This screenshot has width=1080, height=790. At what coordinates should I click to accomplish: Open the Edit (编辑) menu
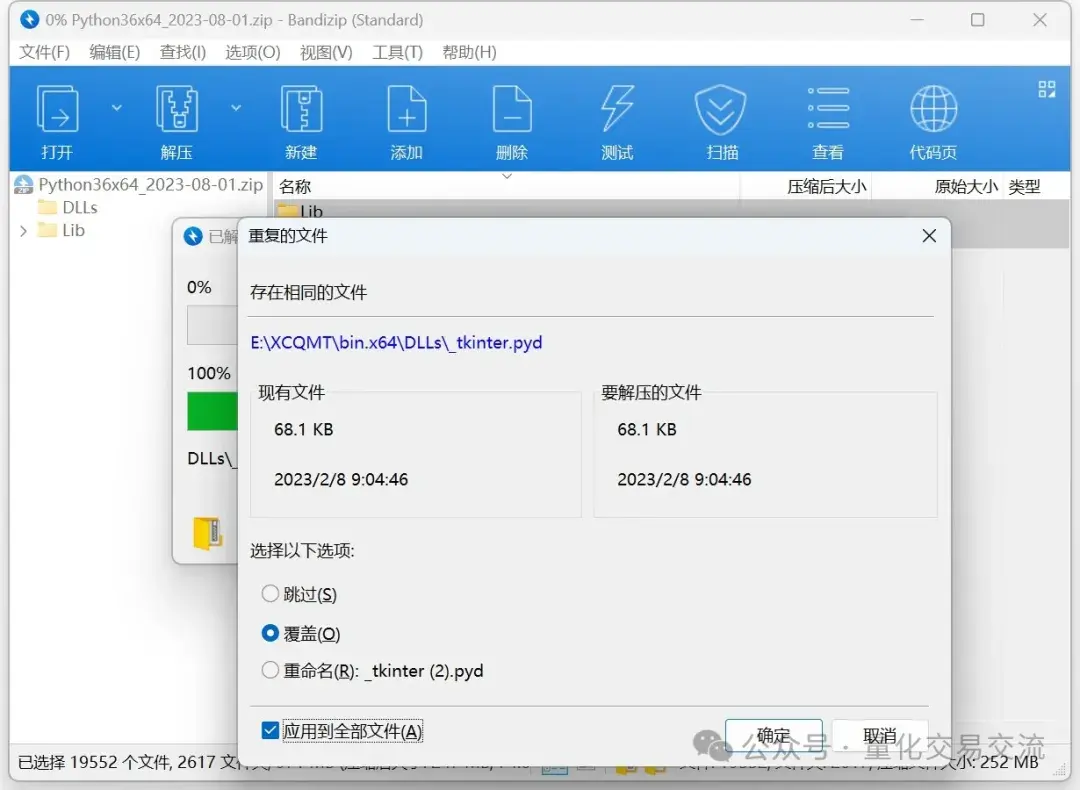114,52
